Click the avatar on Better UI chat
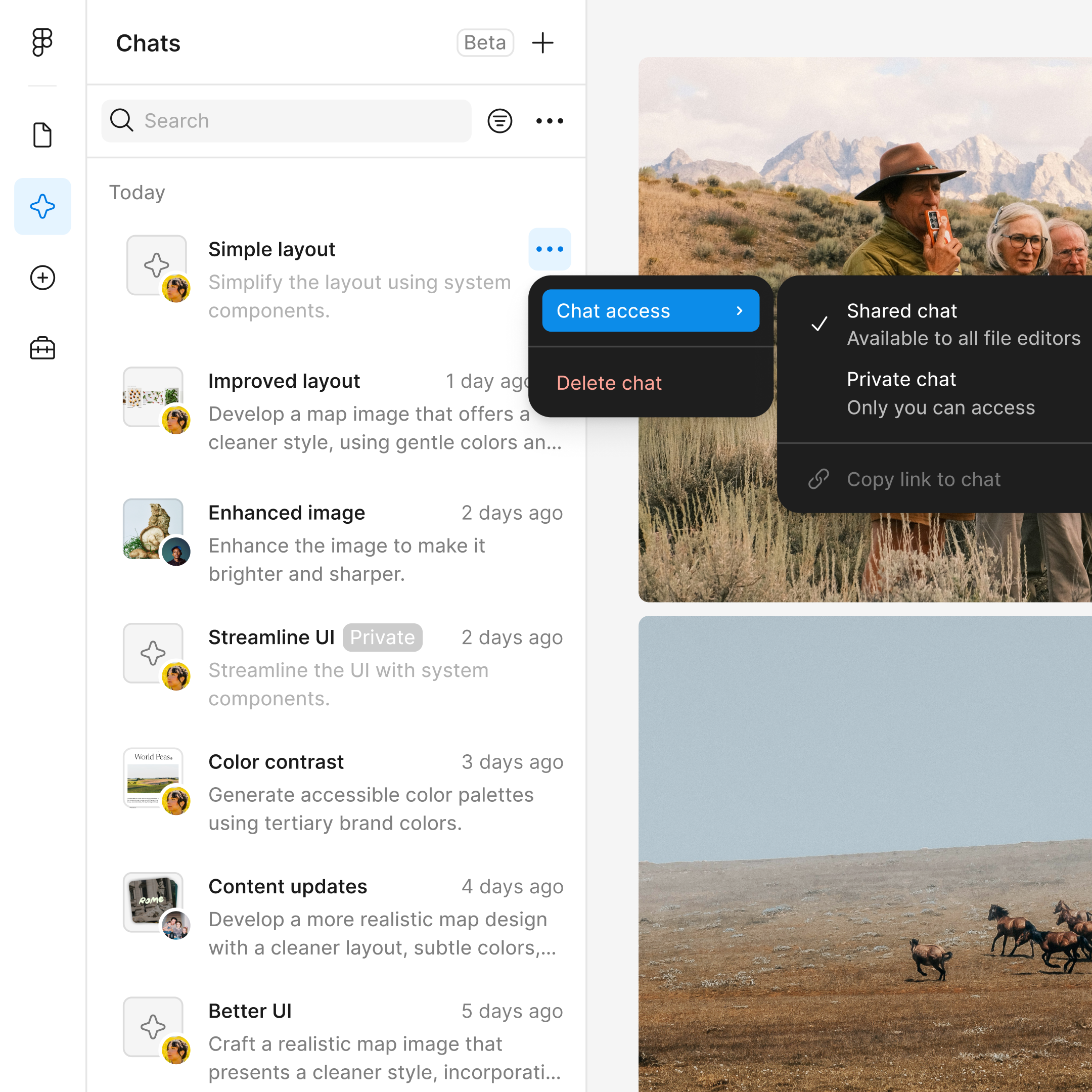Viewport: 1092px width, 1092px height. 176,1050
